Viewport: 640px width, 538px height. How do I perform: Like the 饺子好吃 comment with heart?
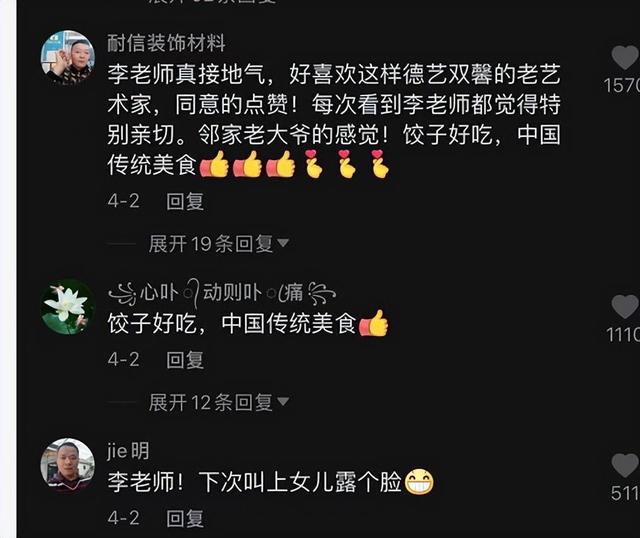(625, 307)
